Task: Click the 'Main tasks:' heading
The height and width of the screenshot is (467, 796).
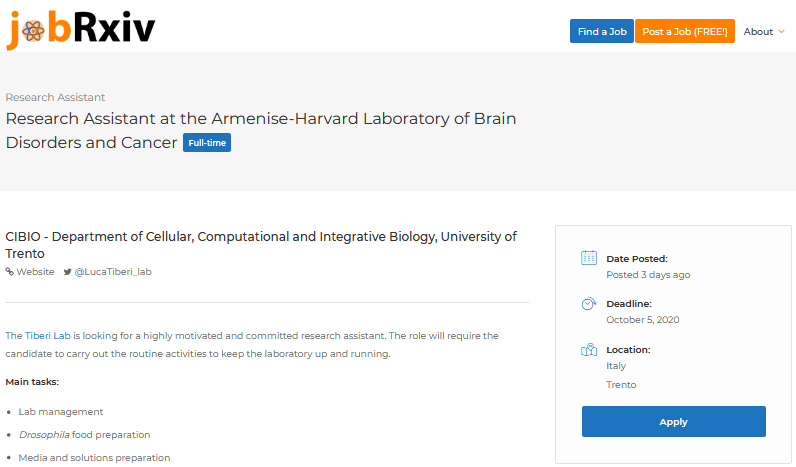Action: coord(32,382)
